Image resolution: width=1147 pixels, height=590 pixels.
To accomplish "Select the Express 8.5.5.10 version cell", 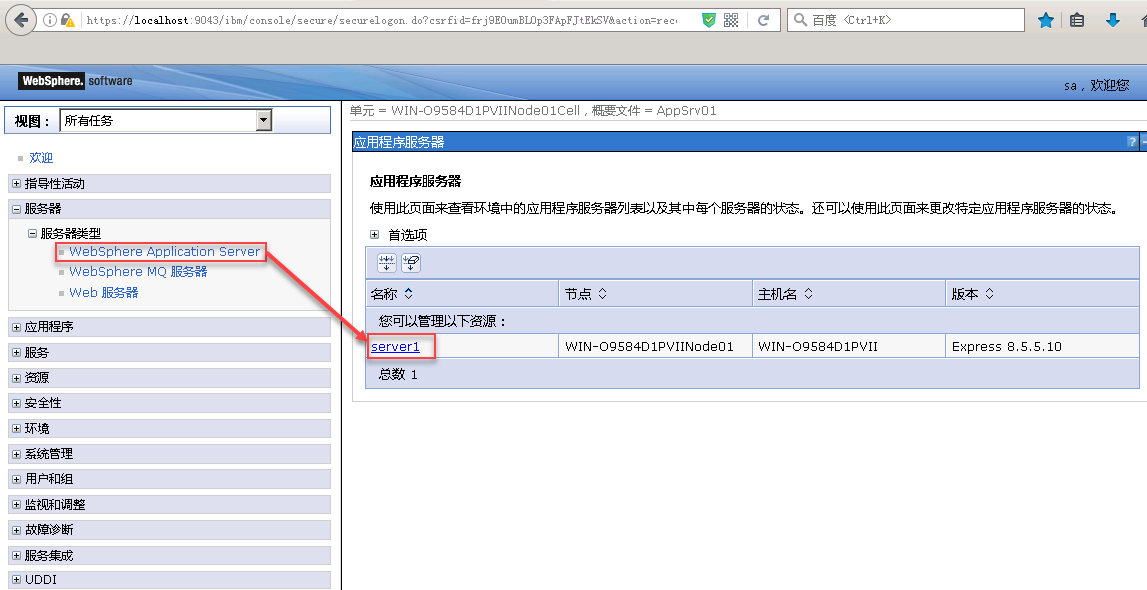I will (x=1042, y=347).
